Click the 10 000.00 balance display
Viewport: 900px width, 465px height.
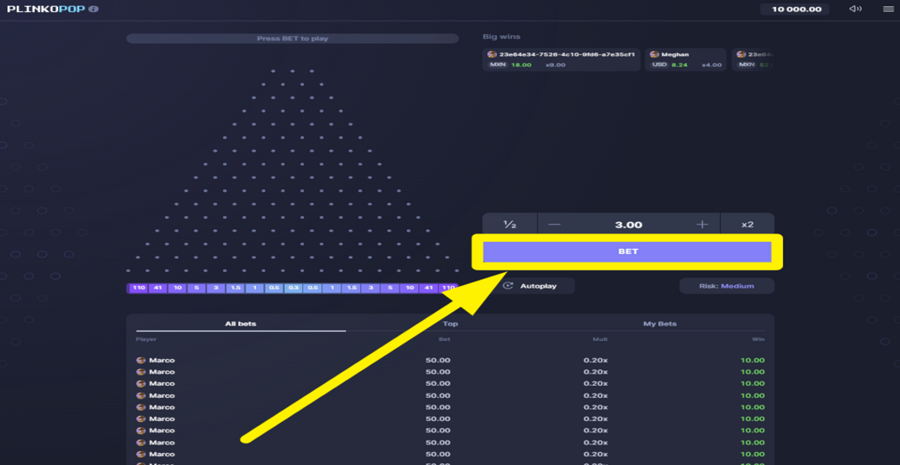(797, 9)
